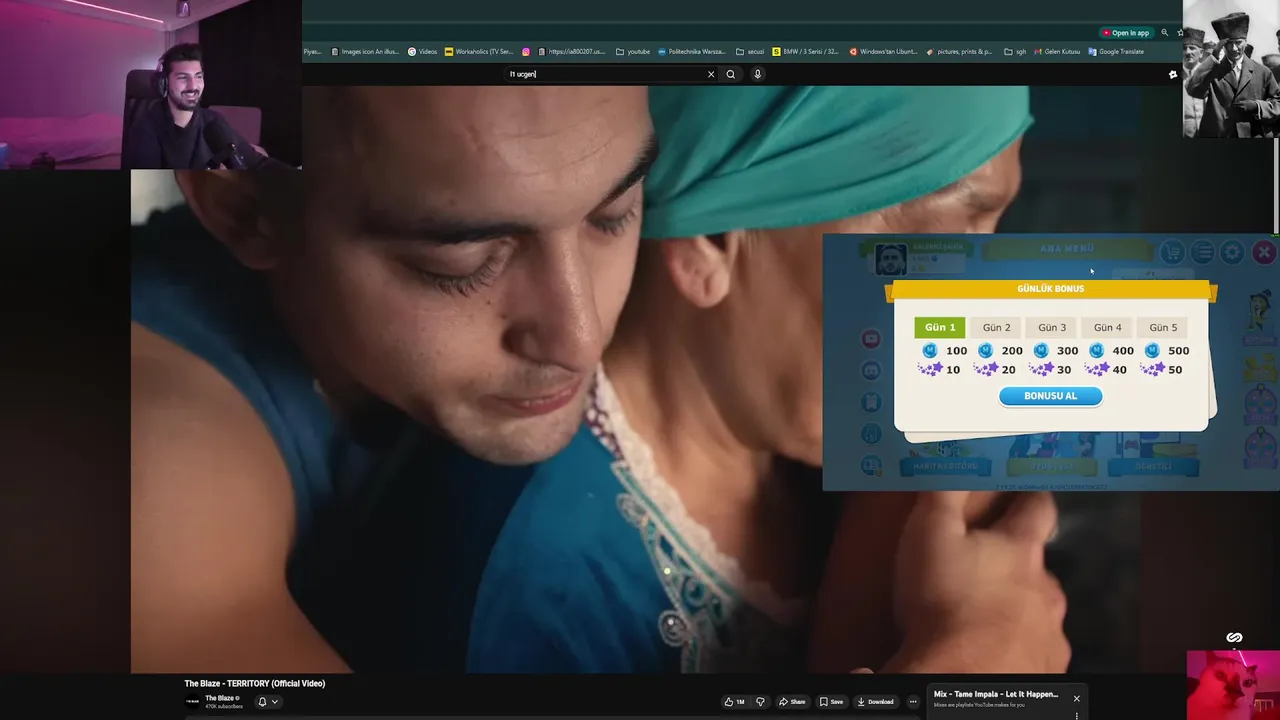Click the purple stars beside 50

[x=1152, y=369]
